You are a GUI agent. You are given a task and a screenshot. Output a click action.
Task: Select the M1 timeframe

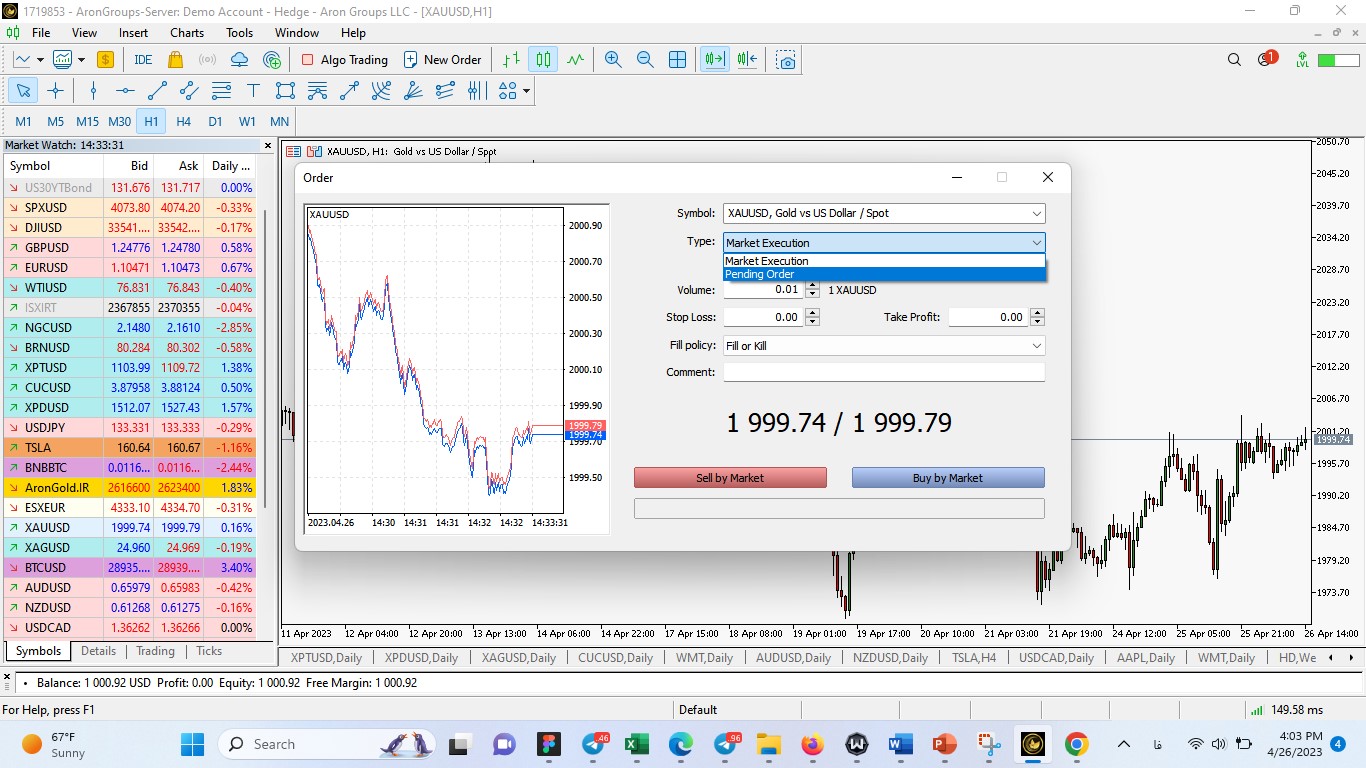coord(23,122)
